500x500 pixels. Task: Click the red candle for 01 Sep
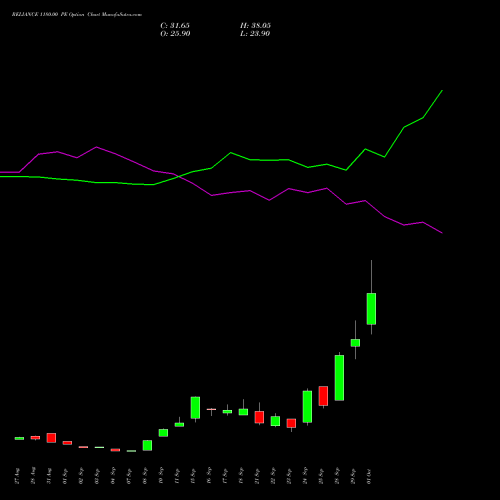[x=67, y=443]
